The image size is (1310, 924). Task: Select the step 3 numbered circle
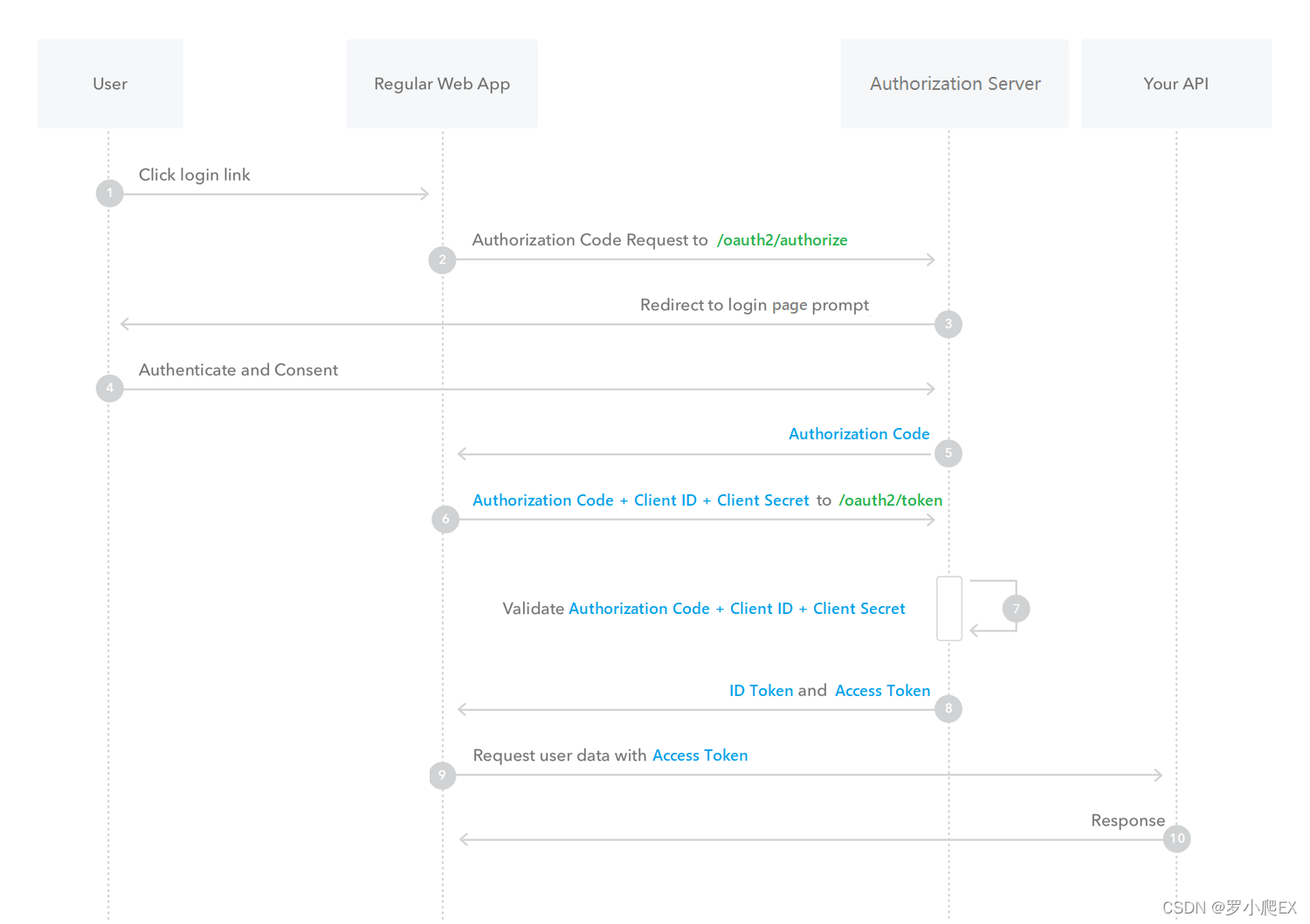pyautogui.click(x=948, y=324)
